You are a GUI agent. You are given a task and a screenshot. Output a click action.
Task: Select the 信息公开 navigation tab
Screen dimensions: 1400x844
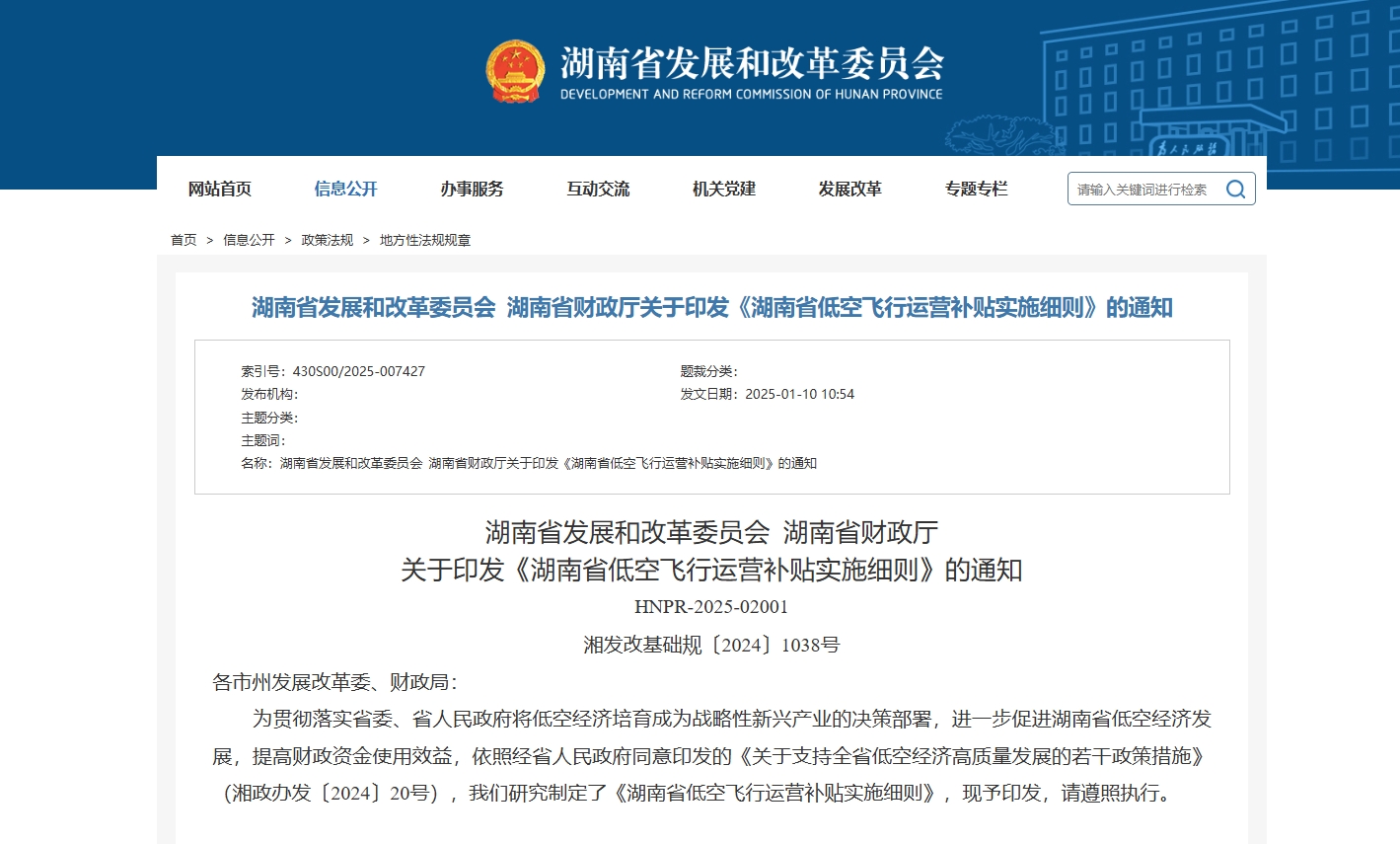click(345, 190)
